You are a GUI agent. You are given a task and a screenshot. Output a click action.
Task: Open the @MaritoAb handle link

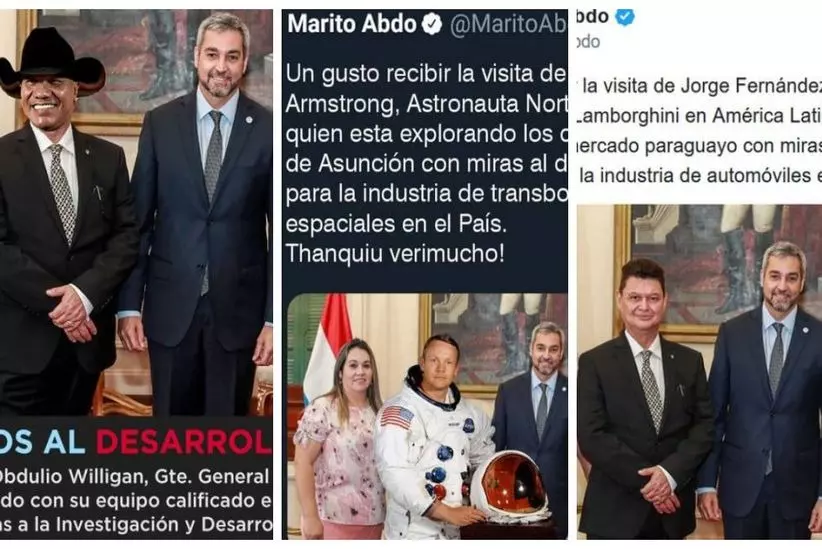pyautogui.click(x=509, y=25)
